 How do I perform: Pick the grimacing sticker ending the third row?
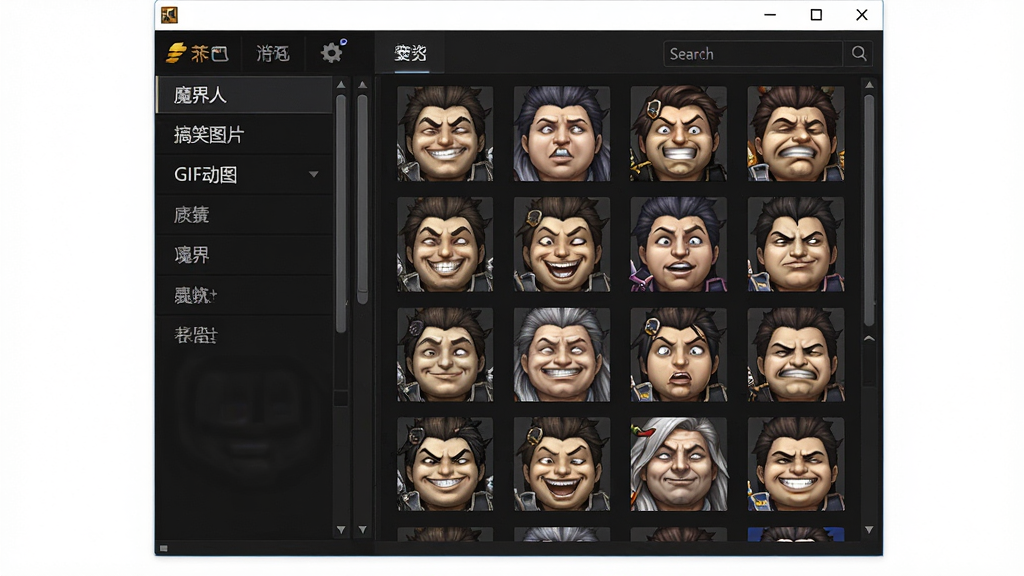[795, 355]
